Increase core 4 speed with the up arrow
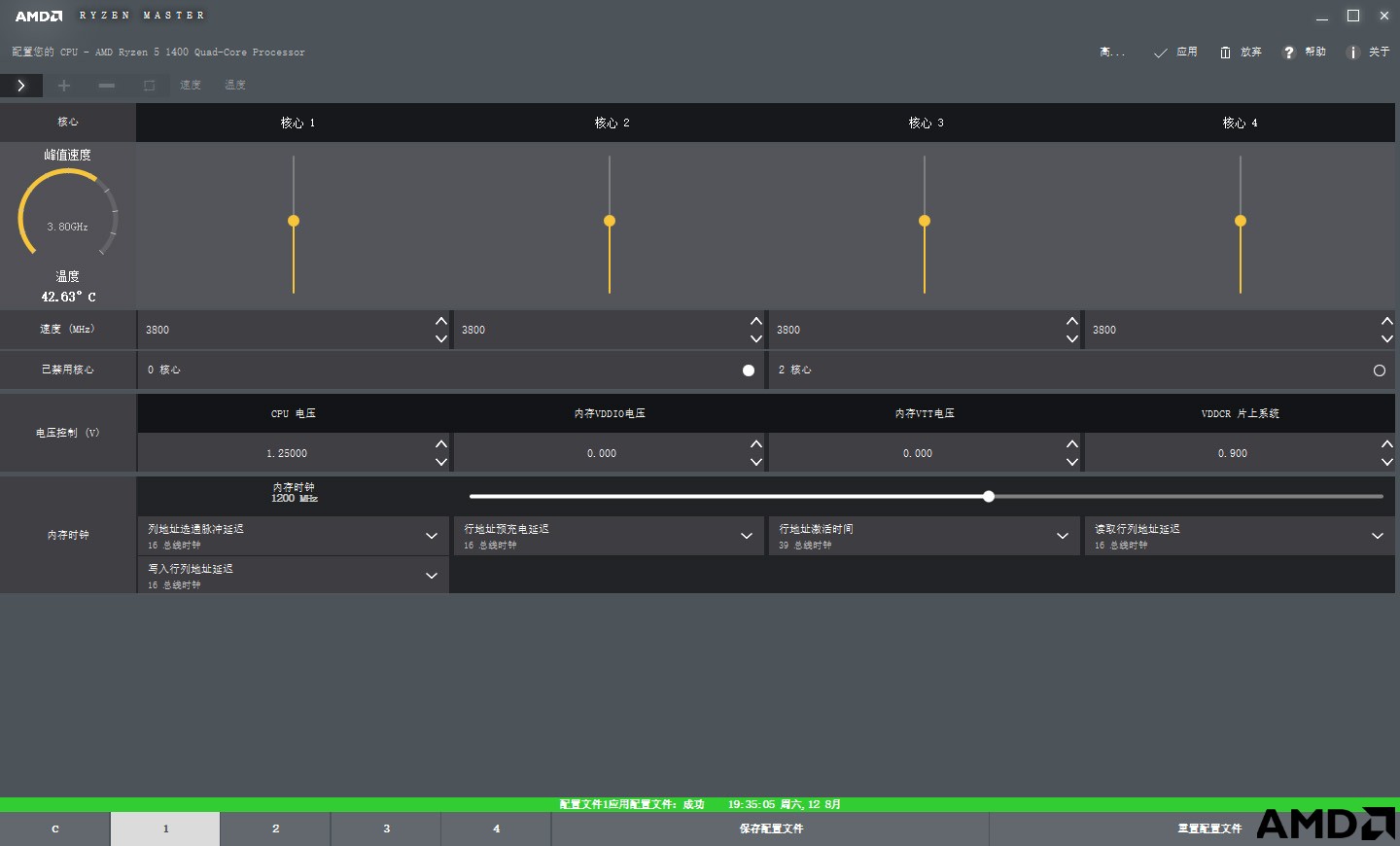Viewport: 1400px width, 846px height. 1387,321
